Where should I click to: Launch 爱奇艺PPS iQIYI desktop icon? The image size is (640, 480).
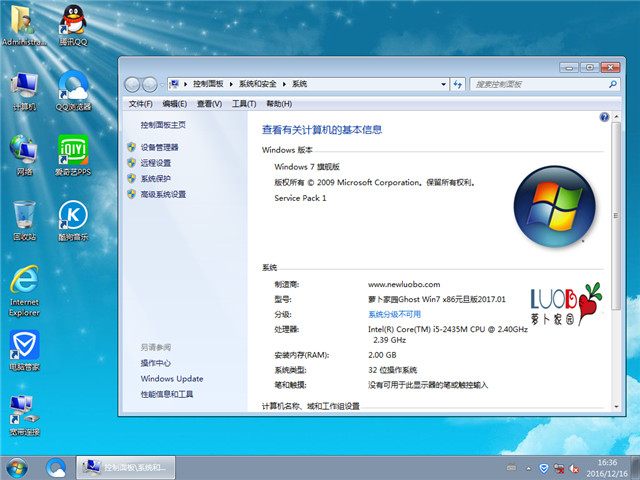(x=73, y=155)
